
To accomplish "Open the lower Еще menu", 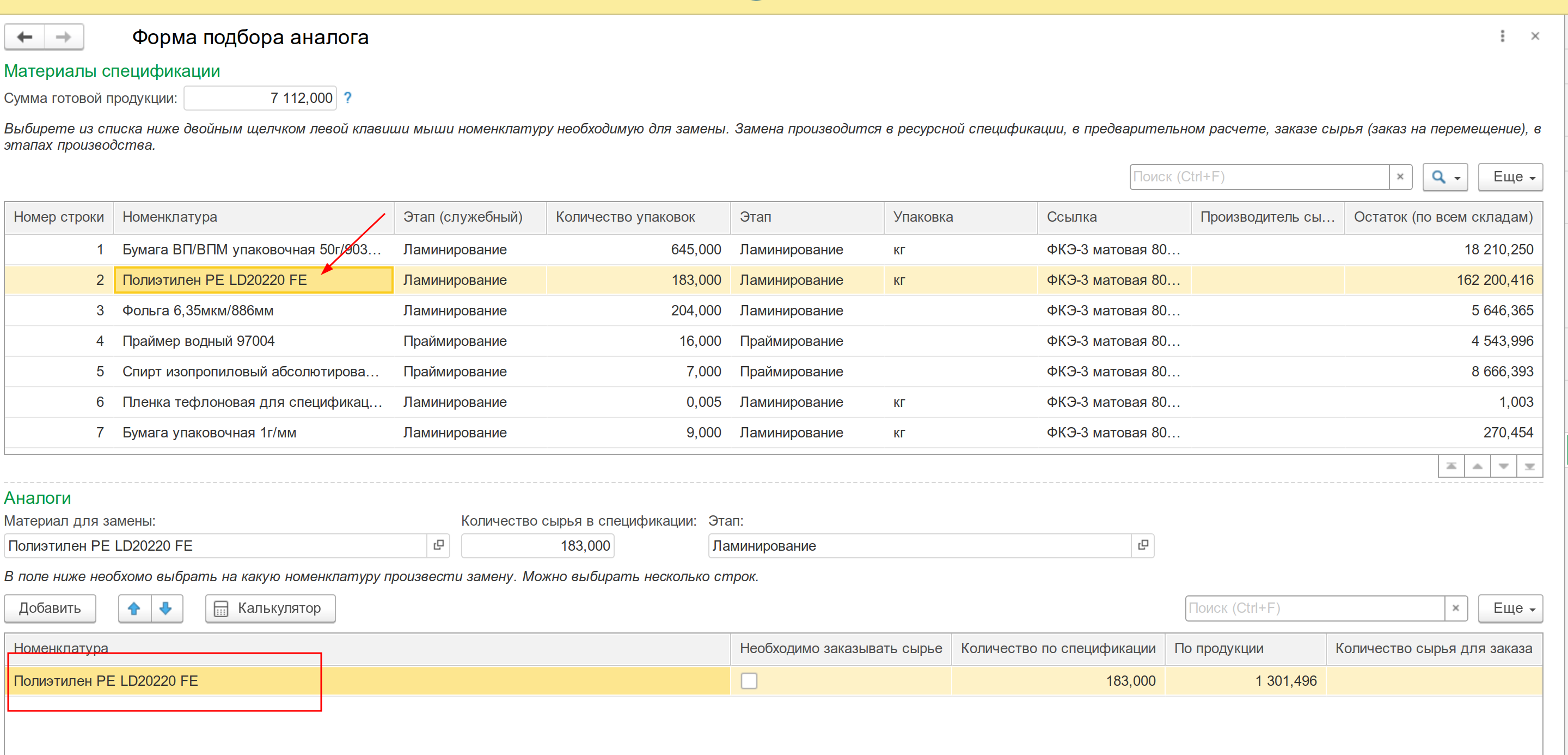I will tap(1510, 608).
